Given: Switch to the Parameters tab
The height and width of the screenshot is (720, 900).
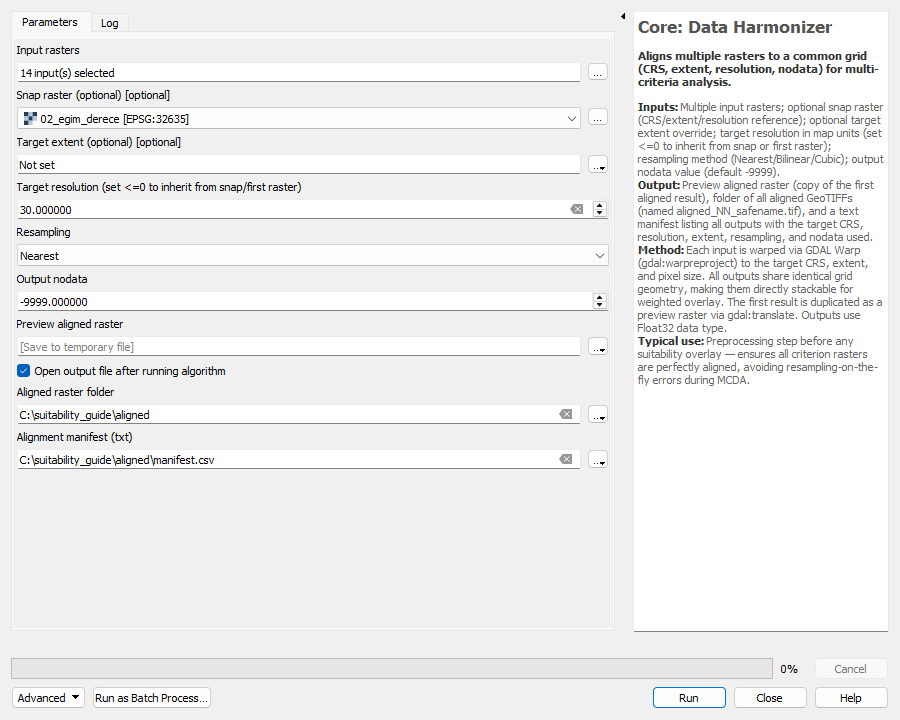Looking at the screenshot, I should [x=49, y=22].
